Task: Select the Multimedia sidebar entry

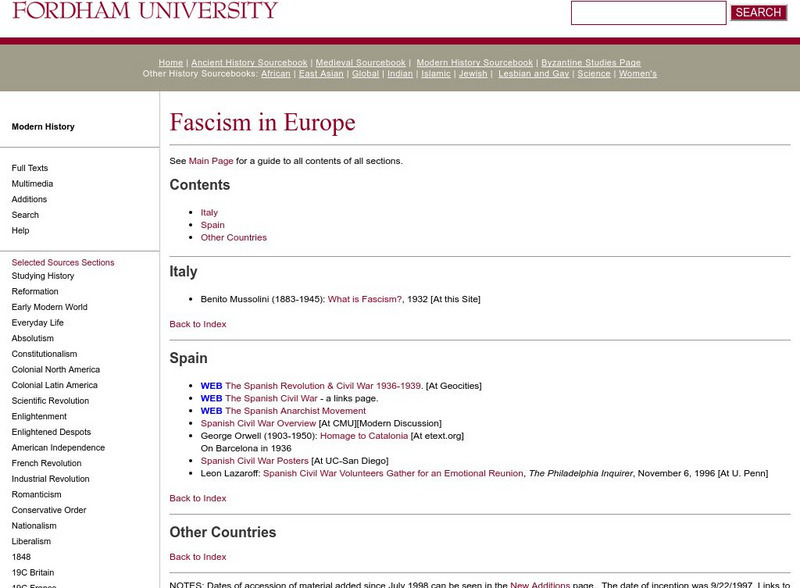Action: [x=31, y=183]
